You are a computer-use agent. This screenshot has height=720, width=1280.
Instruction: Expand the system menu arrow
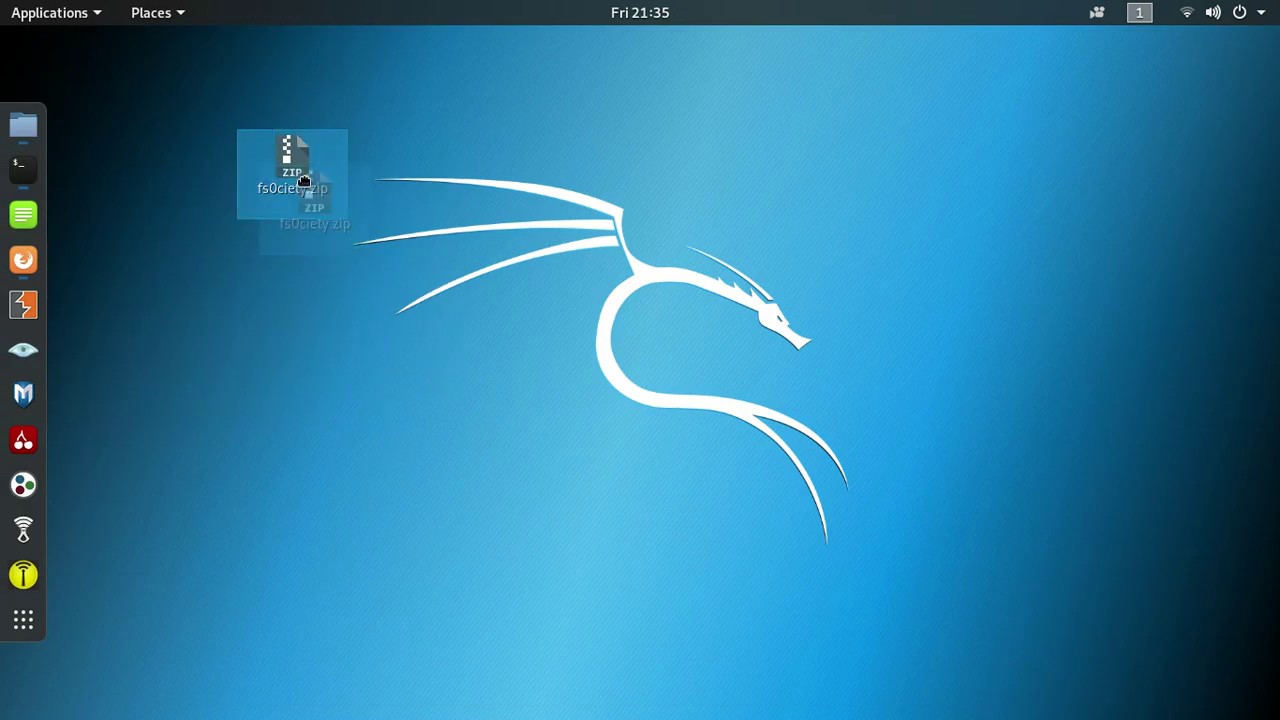point(1261,13)
